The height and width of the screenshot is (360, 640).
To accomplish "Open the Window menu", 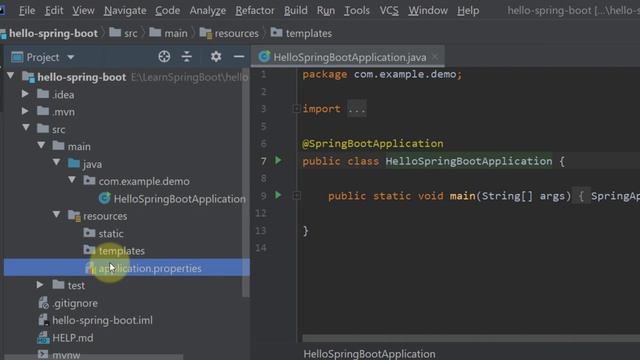I will (428, 11).
